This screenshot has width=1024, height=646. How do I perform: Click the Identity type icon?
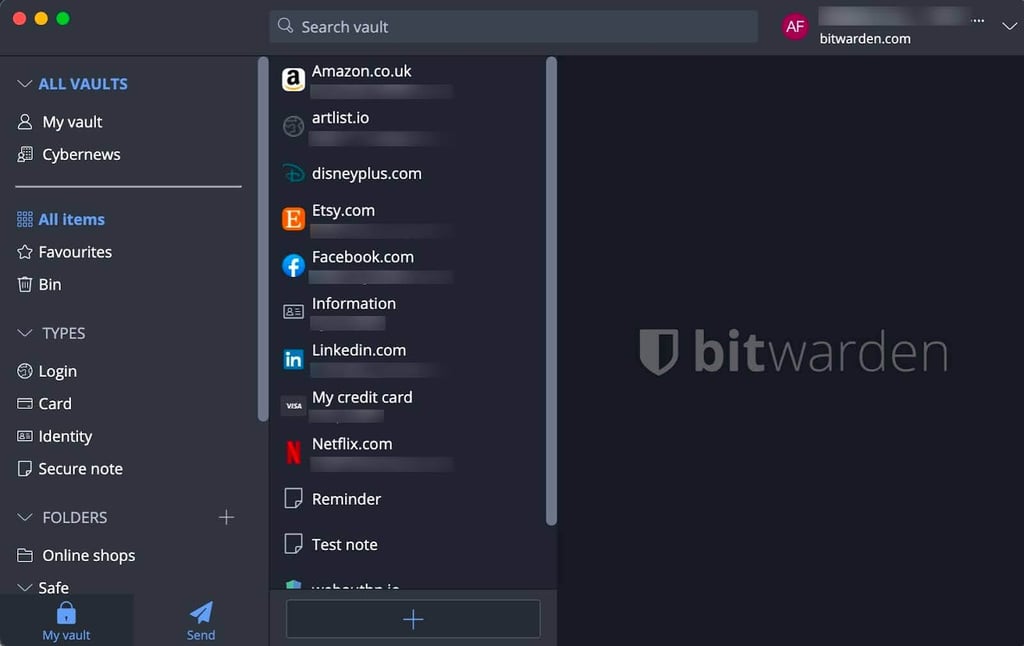point(25,436)
